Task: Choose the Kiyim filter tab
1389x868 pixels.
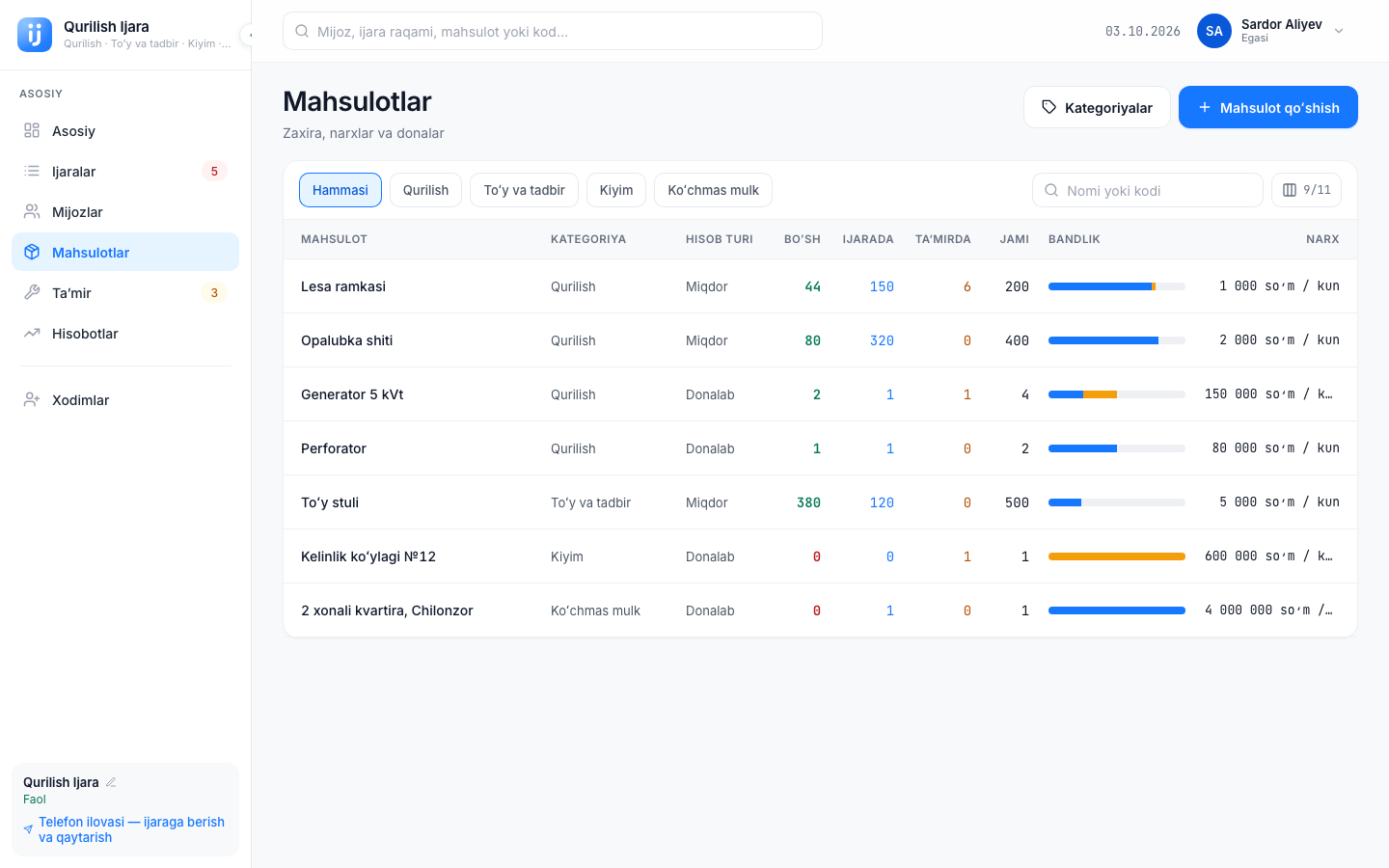Action: point(616,190)
